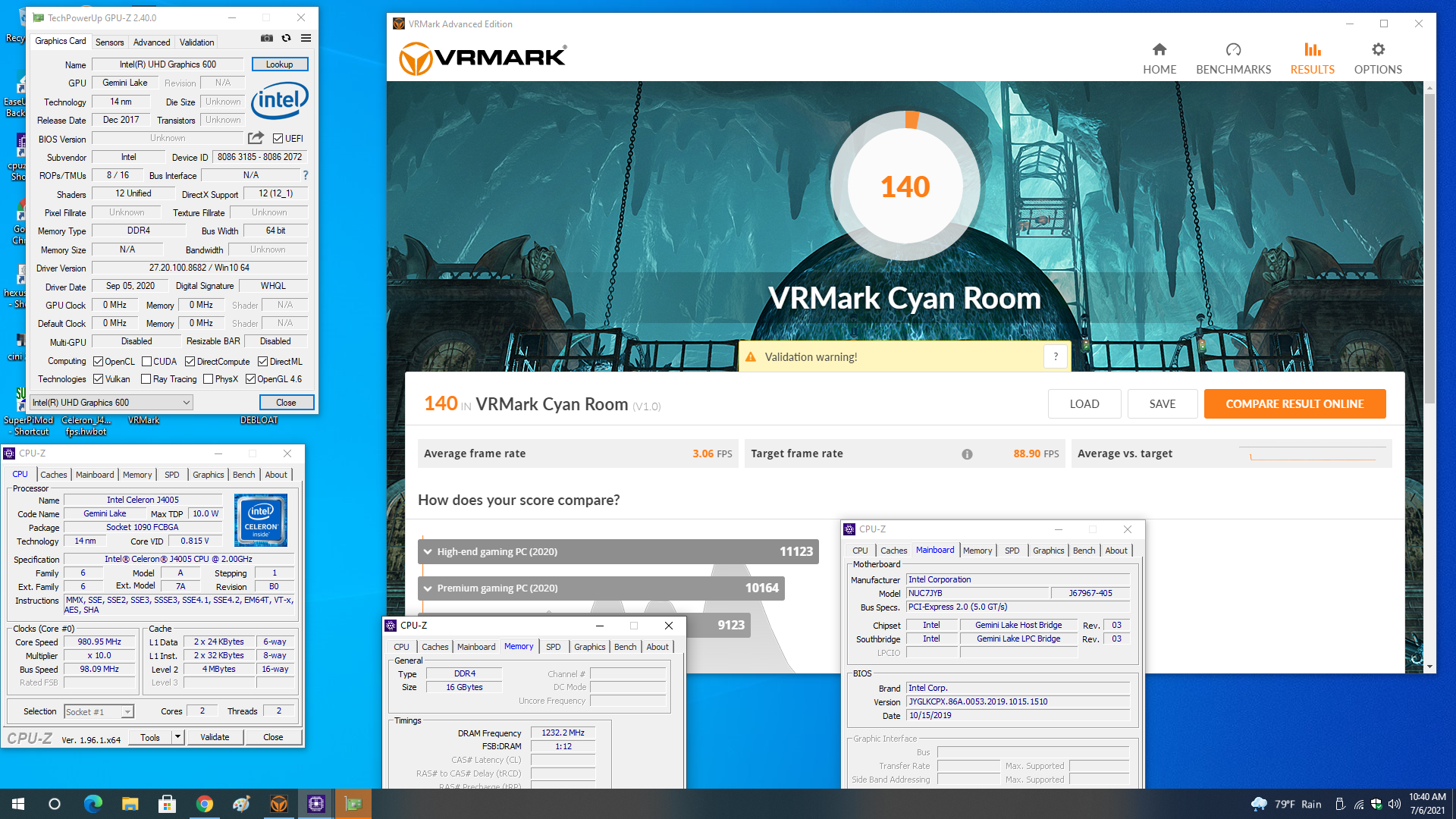This screenshot has width=1456, height=819.
Task: Click the Validation warning help question button
Action: click(1056, 356)
